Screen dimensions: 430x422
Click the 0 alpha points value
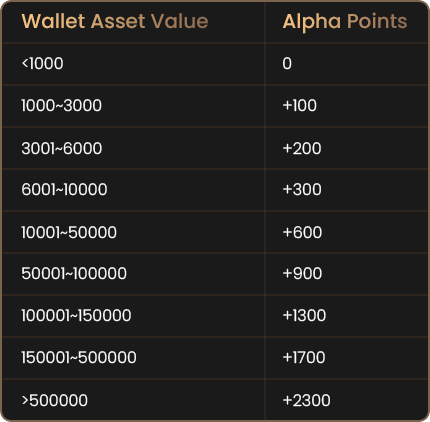point(287,63)
